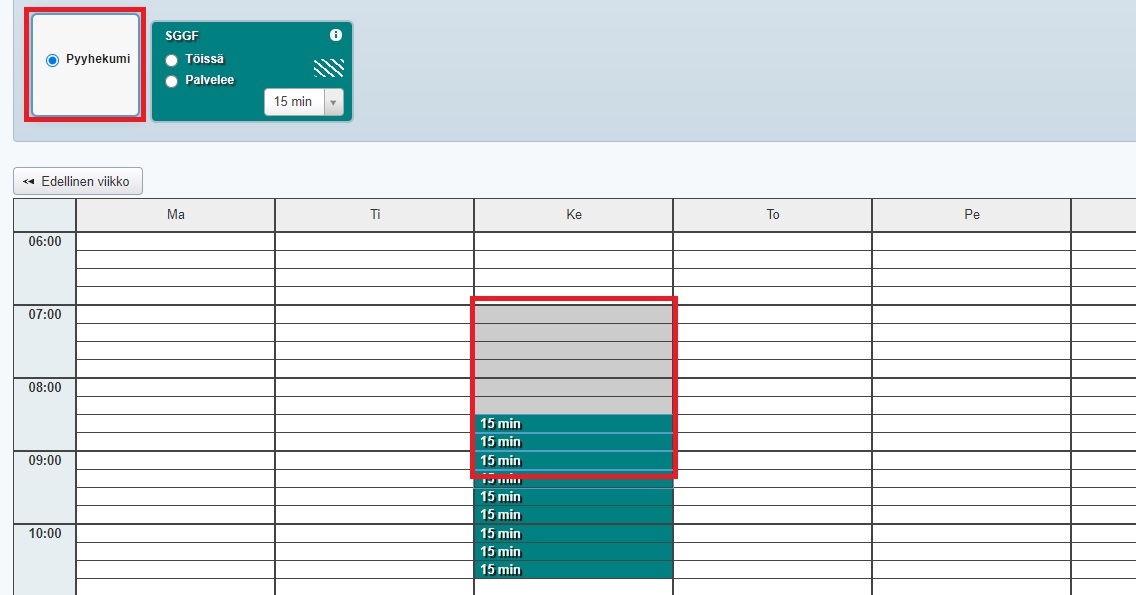Viewport: 1136px width, 595px height.
Task: Click the teal 15 min slot at Wednesday 10:00
Action: point(573,534)
